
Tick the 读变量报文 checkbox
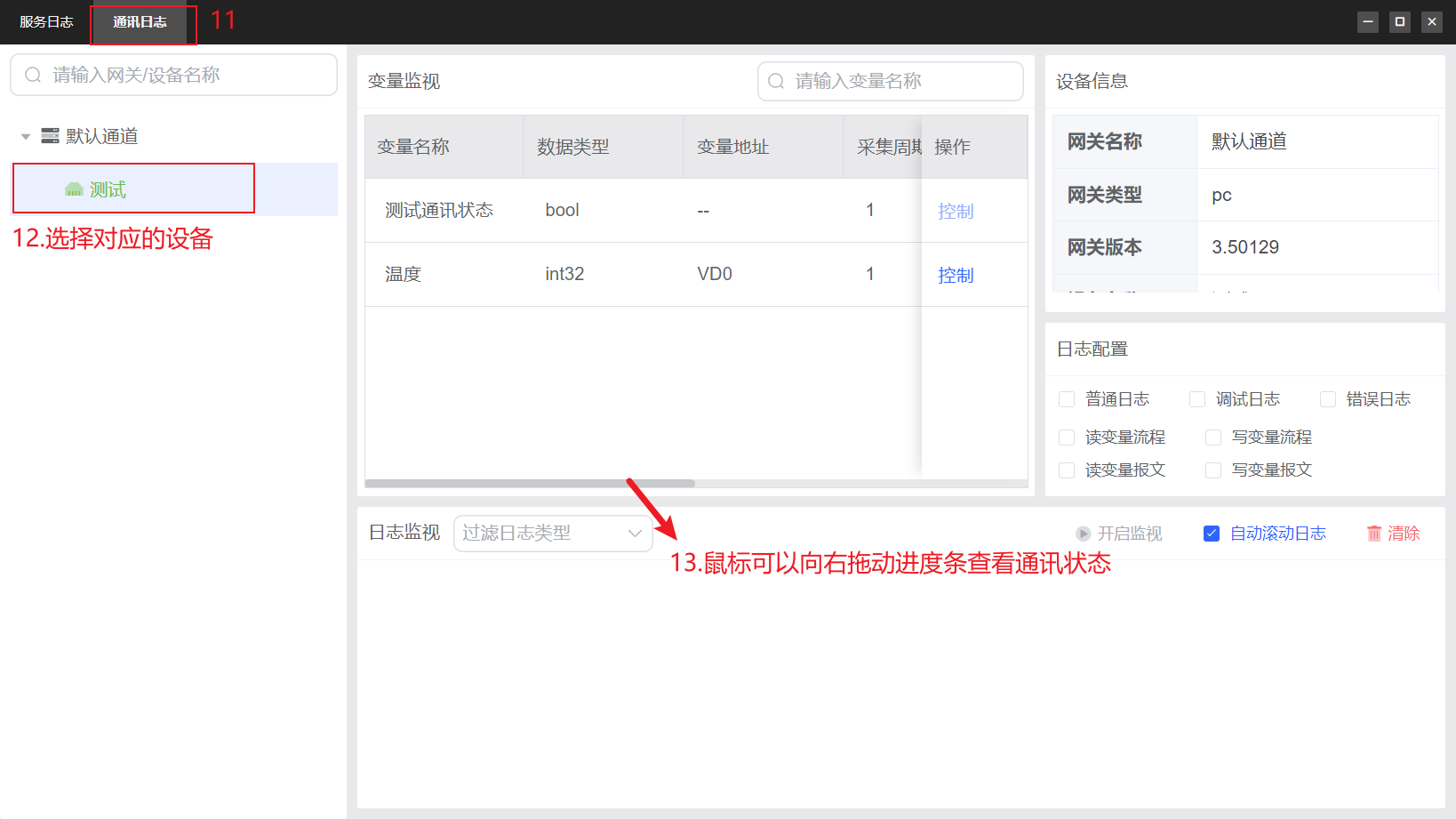point(1067,470)
